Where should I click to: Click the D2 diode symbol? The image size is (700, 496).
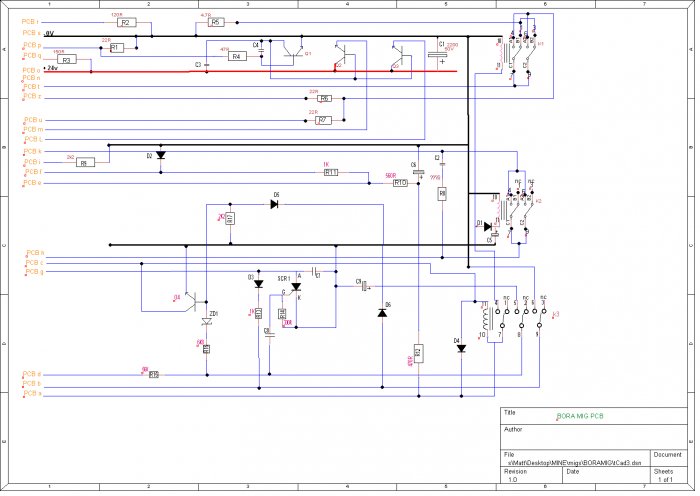[x=160, y=156]
